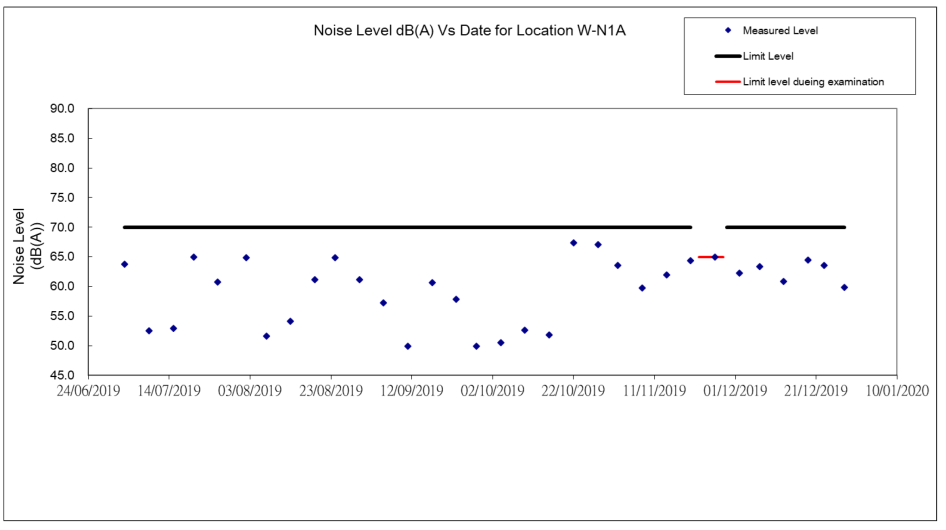Select the chart title for location W-N1A
Screen dimensions: 946x530
(x=470, y=31)
